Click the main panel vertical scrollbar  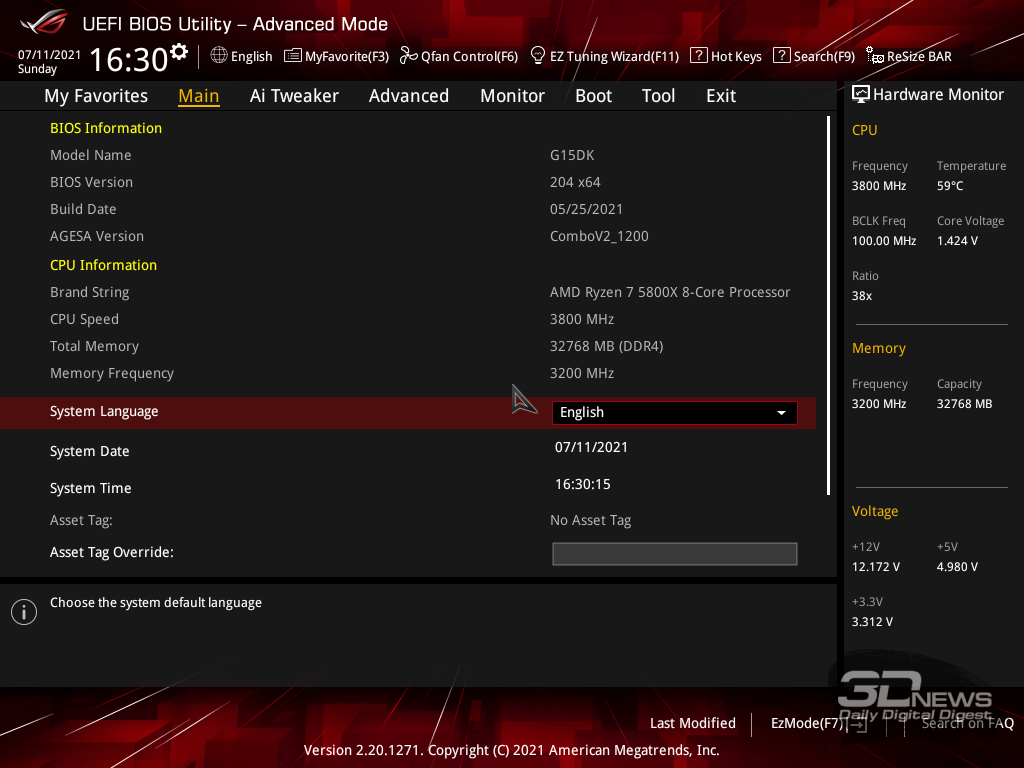[828, 306]
